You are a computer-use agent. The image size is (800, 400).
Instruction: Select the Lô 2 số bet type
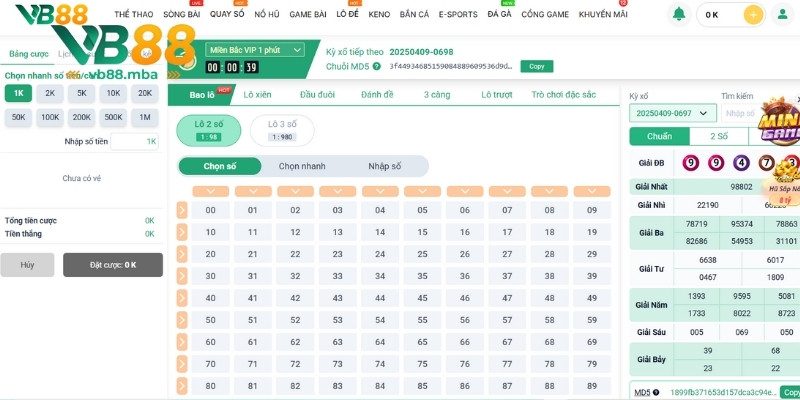[209, 130]
